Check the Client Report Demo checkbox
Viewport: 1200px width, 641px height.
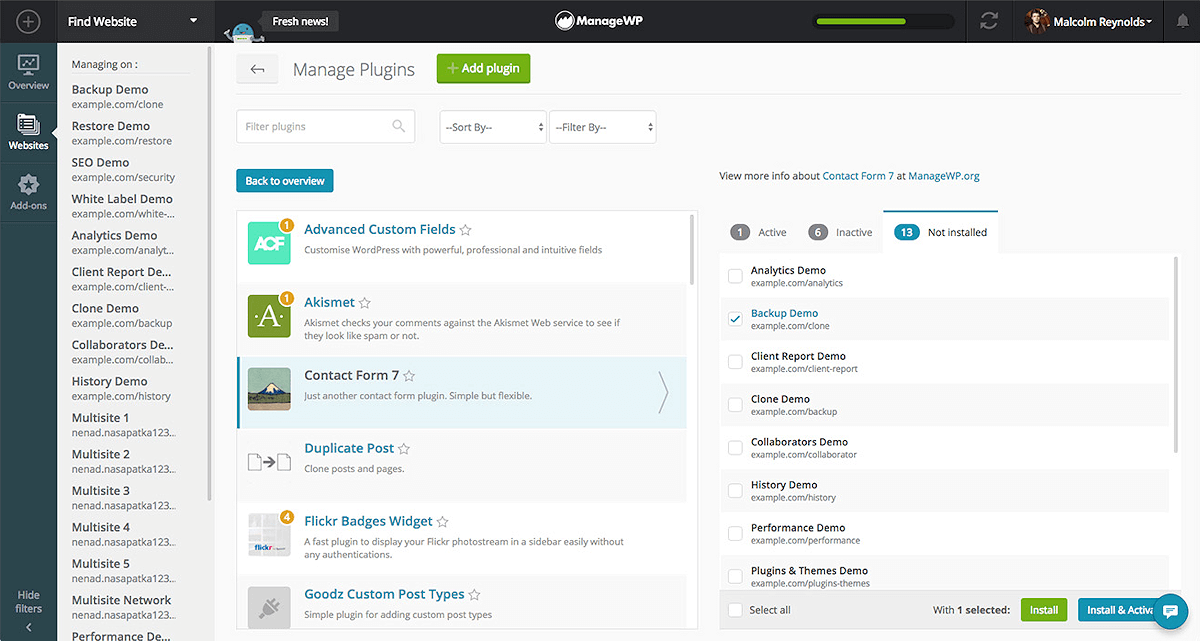coord(735,362)
